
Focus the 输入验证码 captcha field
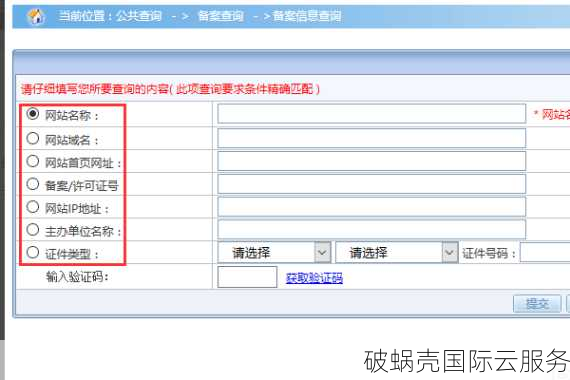click(247, 277)
